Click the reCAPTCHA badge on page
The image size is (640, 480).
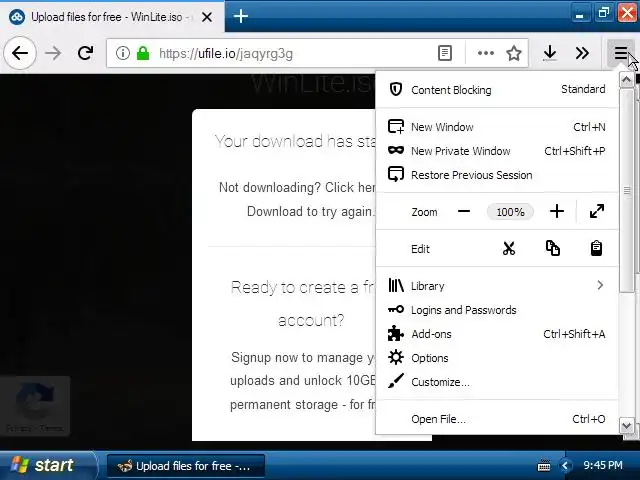tap(35, 405)
